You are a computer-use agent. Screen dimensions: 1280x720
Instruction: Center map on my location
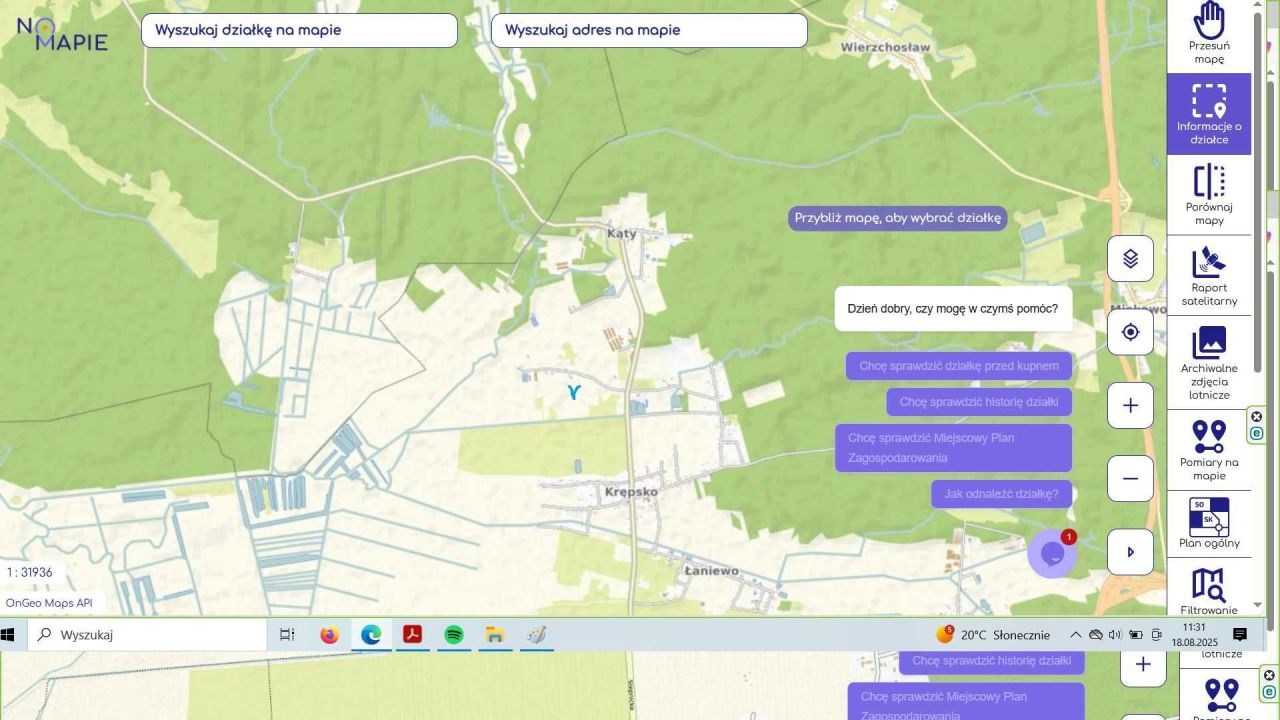coord(1130,332)
